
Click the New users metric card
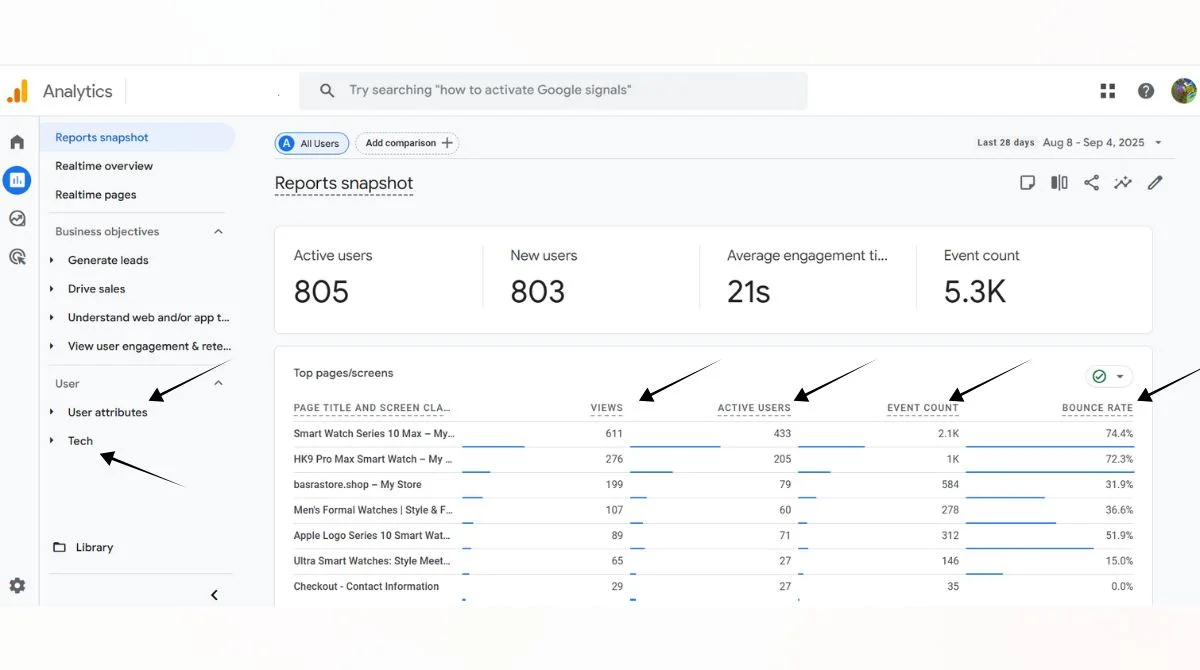[591, 278]
